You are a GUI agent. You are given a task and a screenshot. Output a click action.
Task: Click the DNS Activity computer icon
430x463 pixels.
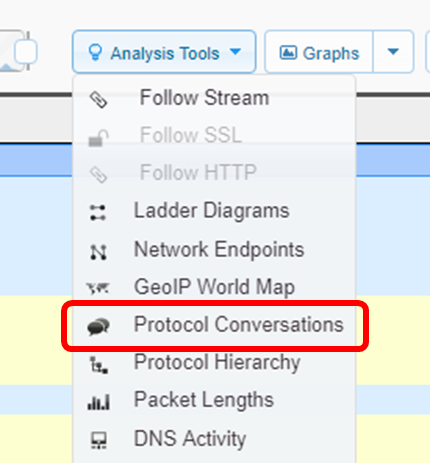(99, 440)
